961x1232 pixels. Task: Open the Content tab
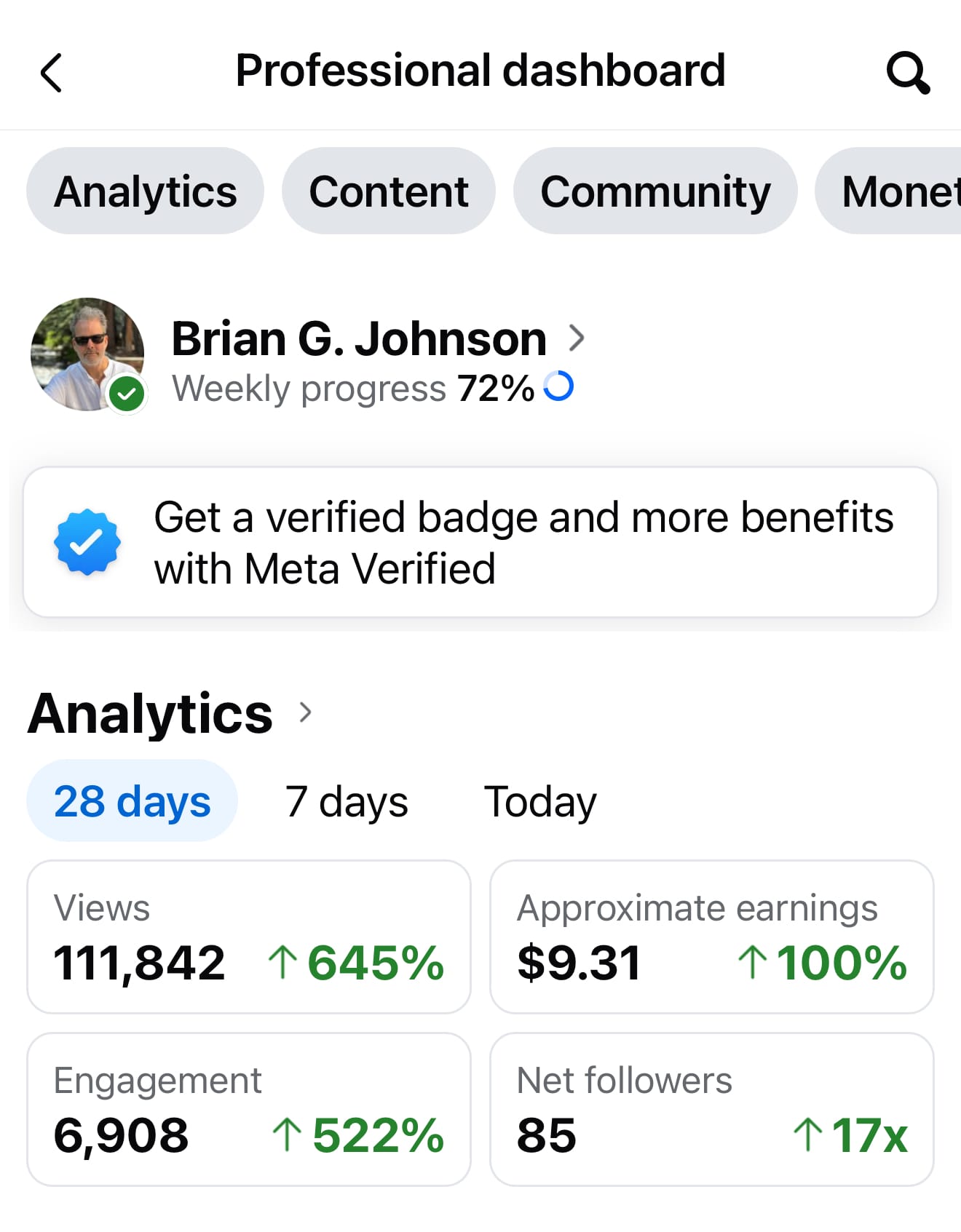[x=389, y=191]
